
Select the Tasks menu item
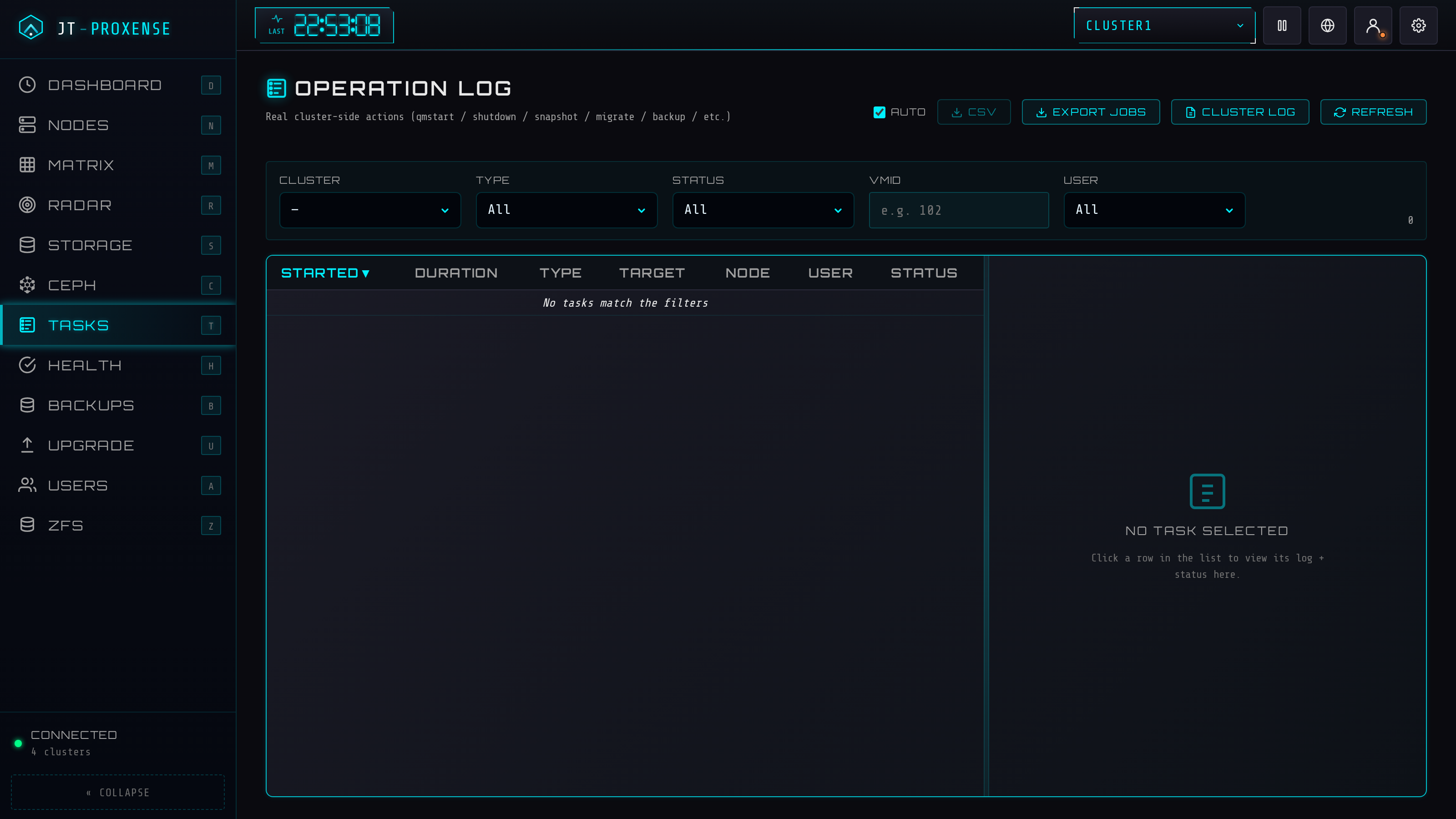[118, 325]
